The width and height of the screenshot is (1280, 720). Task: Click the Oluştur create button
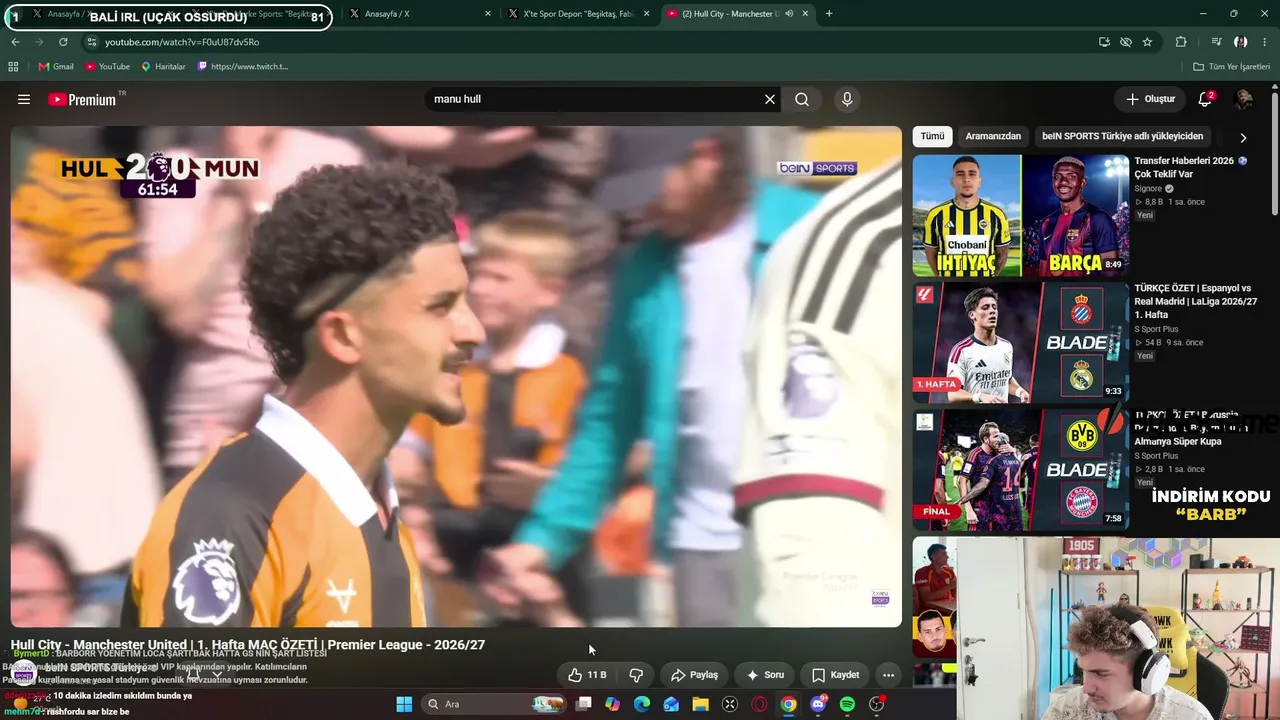point(1150,99)
